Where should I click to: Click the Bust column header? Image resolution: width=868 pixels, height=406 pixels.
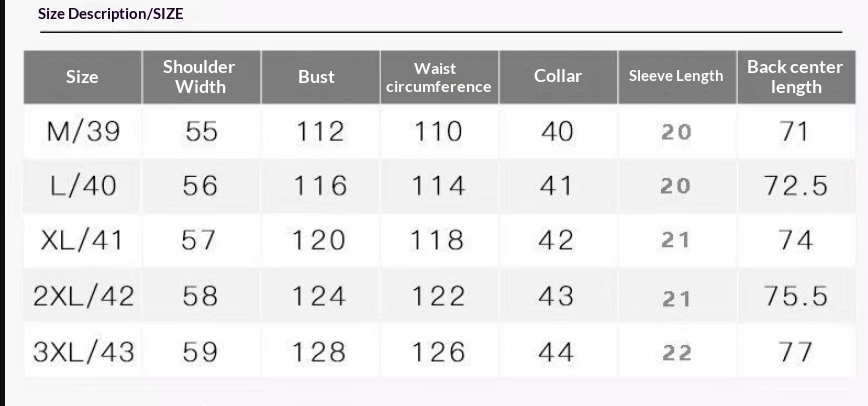coord(316,77)
